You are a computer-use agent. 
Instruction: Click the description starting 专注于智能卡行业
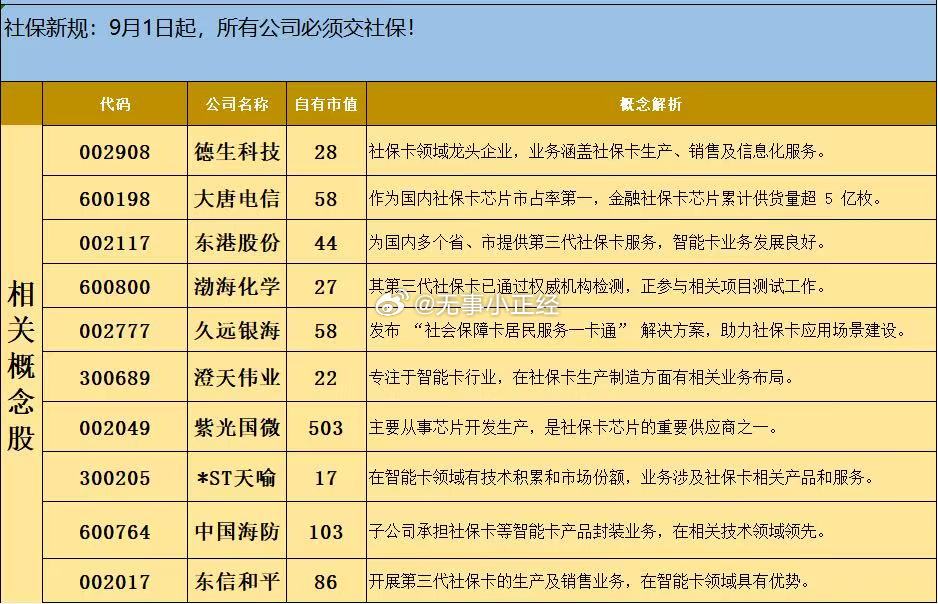click(581, 377)
